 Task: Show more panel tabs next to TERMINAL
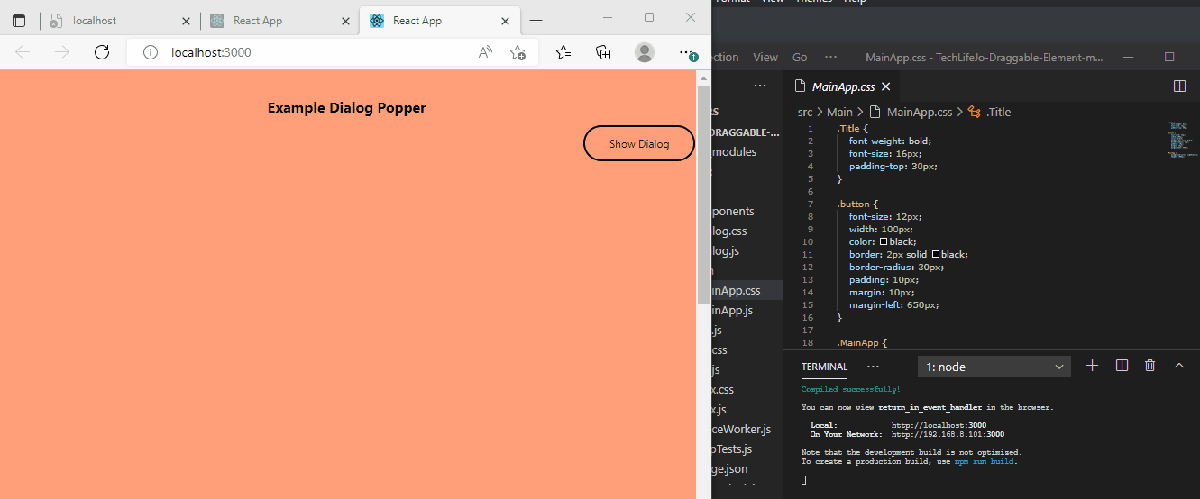click(x=873, y=366)
